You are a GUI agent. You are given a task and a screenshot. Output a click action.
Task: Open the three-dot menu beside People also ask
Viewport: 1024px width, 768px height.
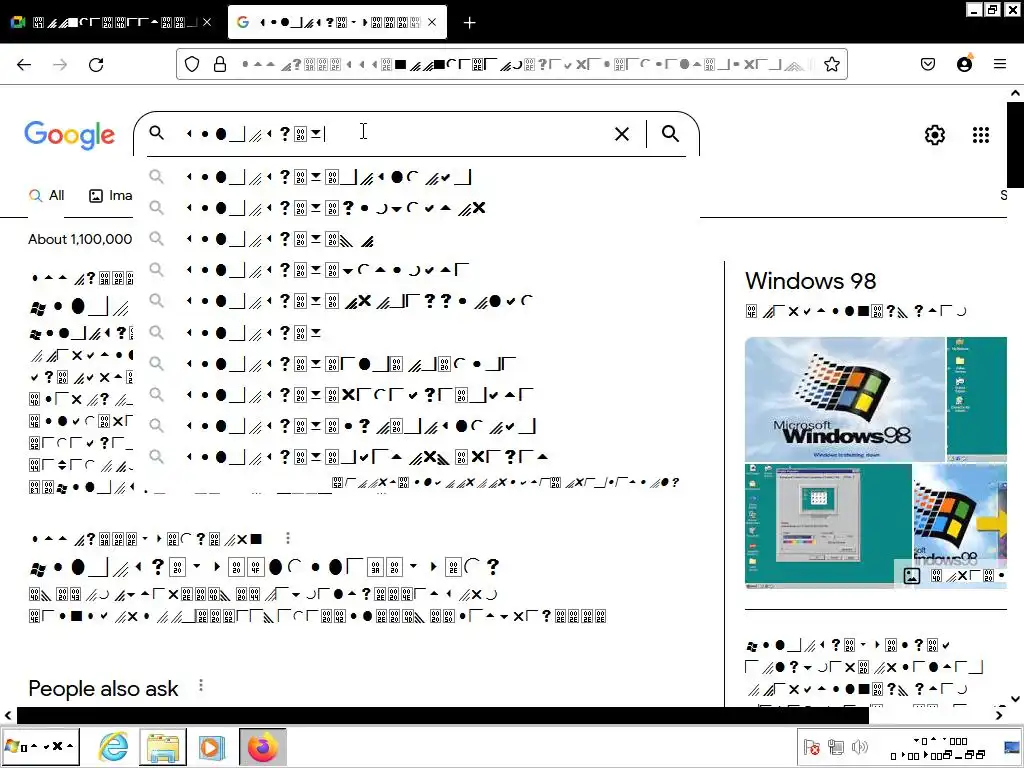200,685
